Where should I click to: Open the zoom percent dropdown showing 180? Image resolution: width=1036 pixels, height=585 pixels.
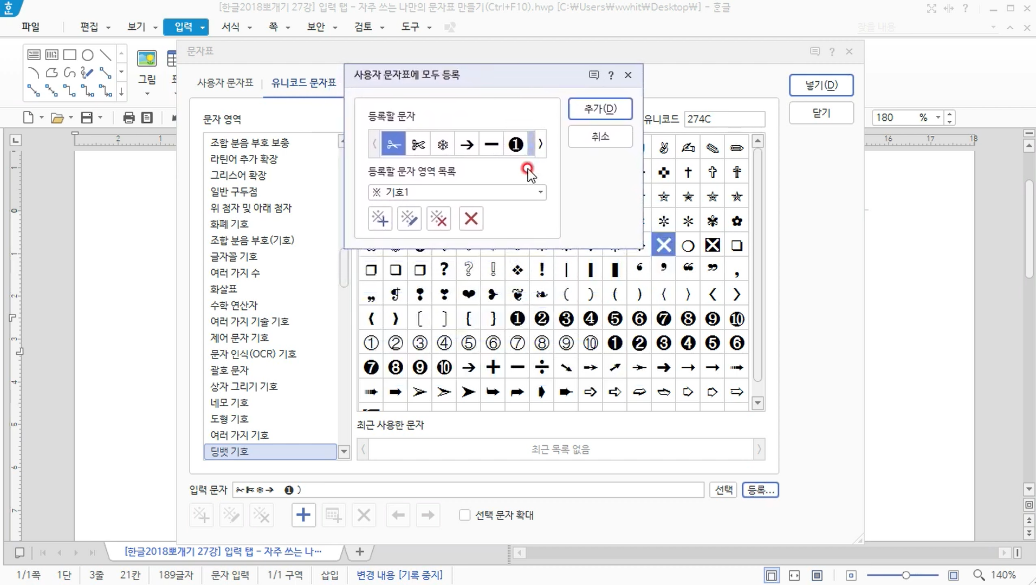[938, 118]
